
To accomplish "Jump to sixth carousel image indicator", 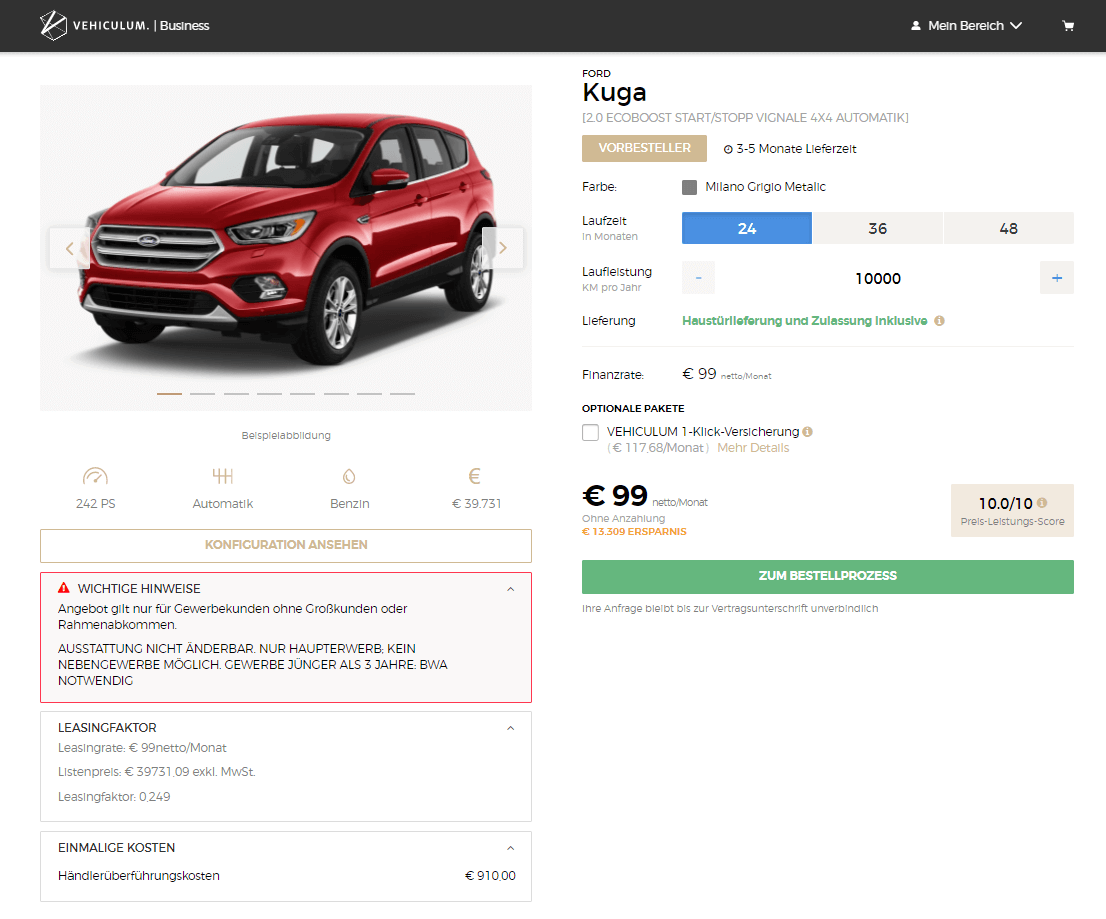I will [x=336, y=394].
